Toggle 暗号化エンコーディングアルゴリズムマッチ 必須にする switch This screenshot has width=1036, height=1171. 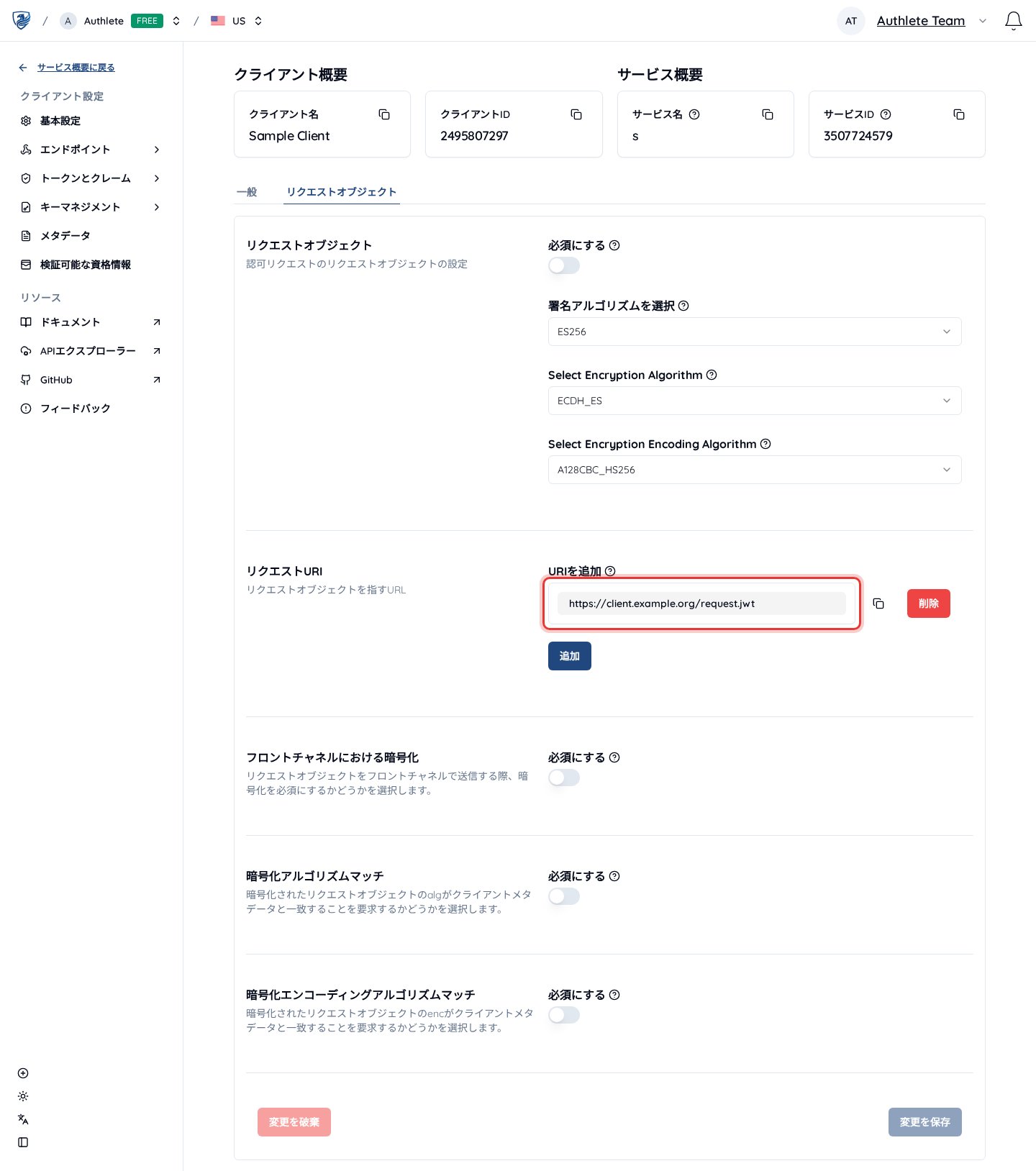pyautogui.click(x=564, y=1015)
